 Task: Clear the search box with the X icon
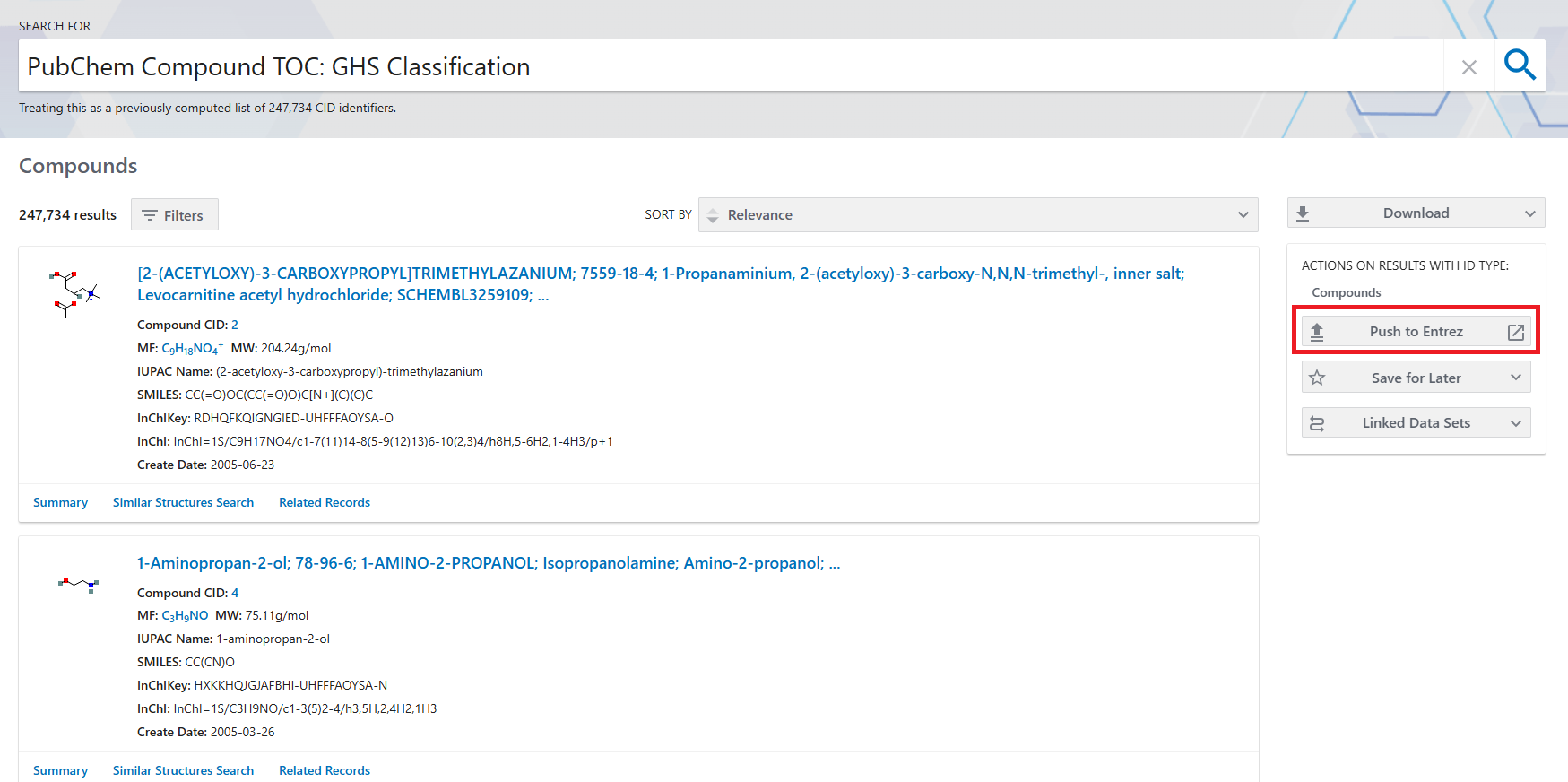[1468, 67]
